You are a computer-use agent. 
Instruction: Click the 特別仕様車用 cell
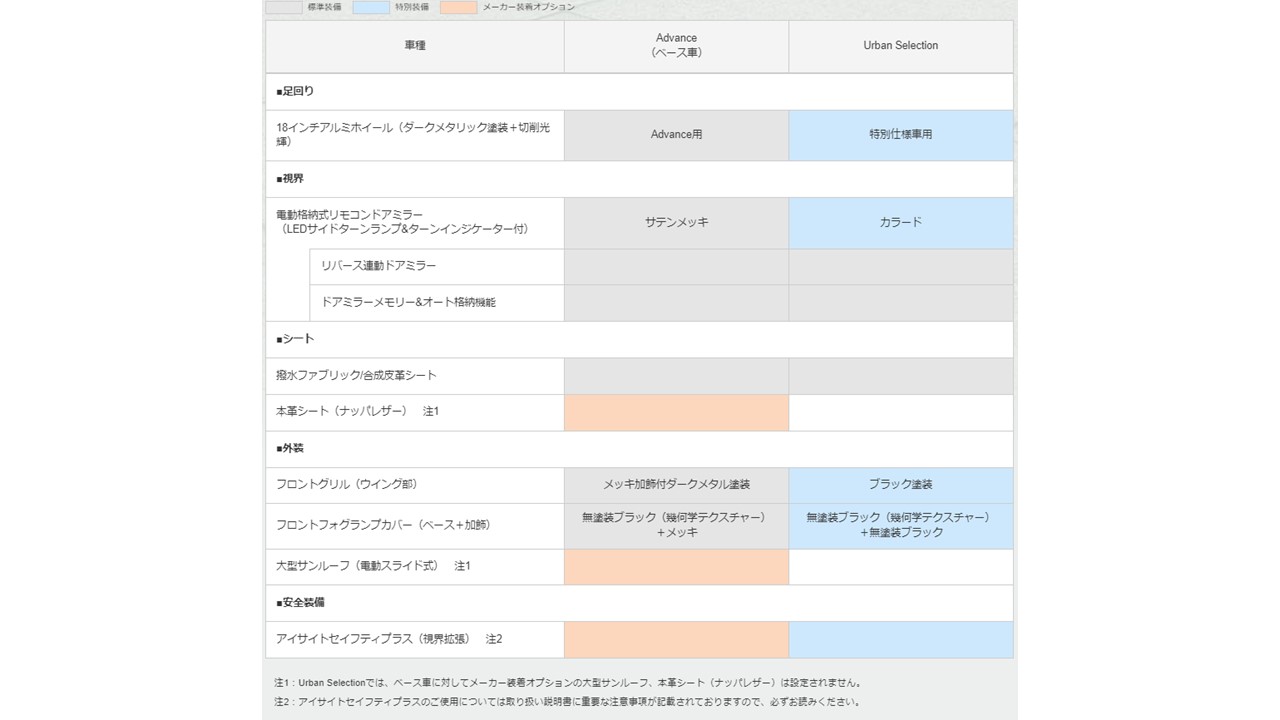900,135
